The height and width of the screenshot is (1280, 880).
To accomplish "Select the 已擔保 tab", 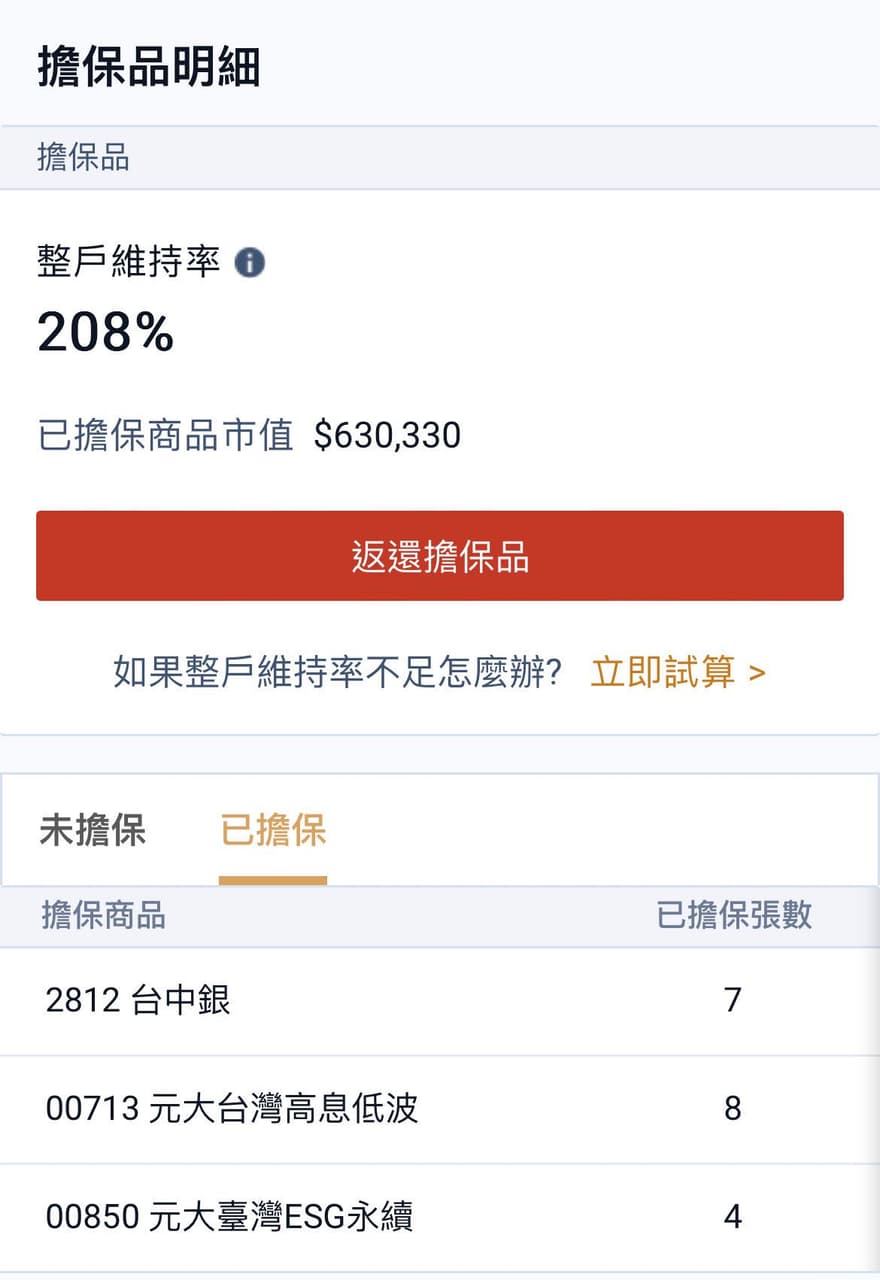I will pos(272,831).
